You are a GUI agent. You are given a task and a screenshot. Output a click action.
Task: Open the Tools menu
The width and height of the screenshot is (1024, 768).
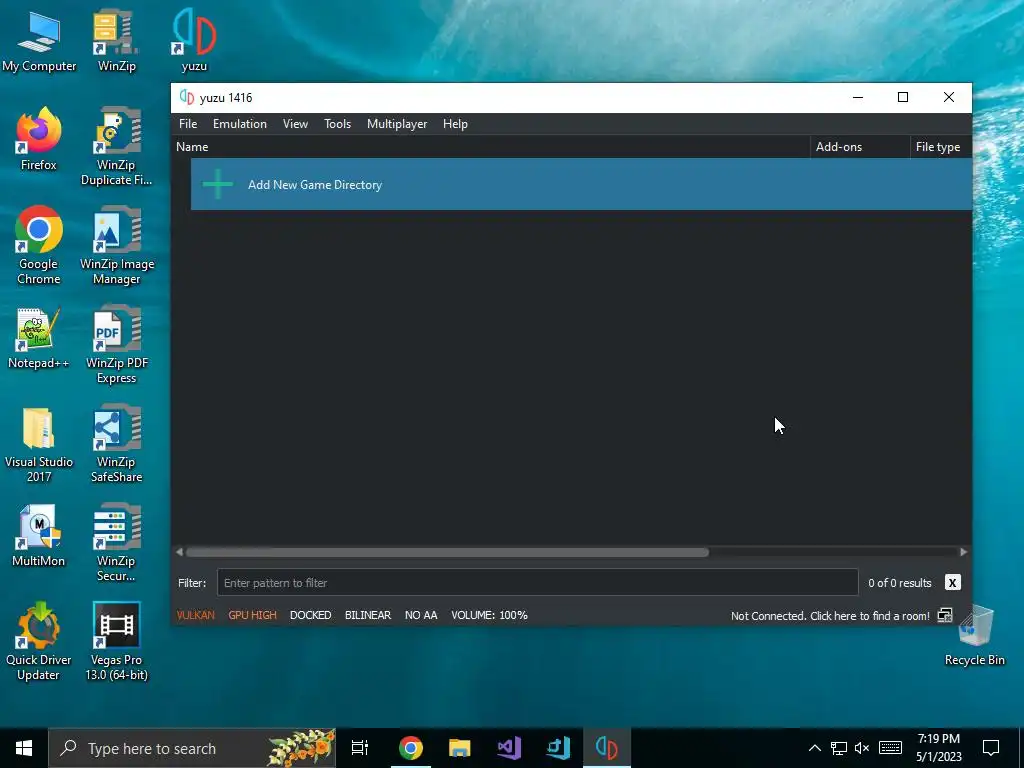(x=337, y=123)
